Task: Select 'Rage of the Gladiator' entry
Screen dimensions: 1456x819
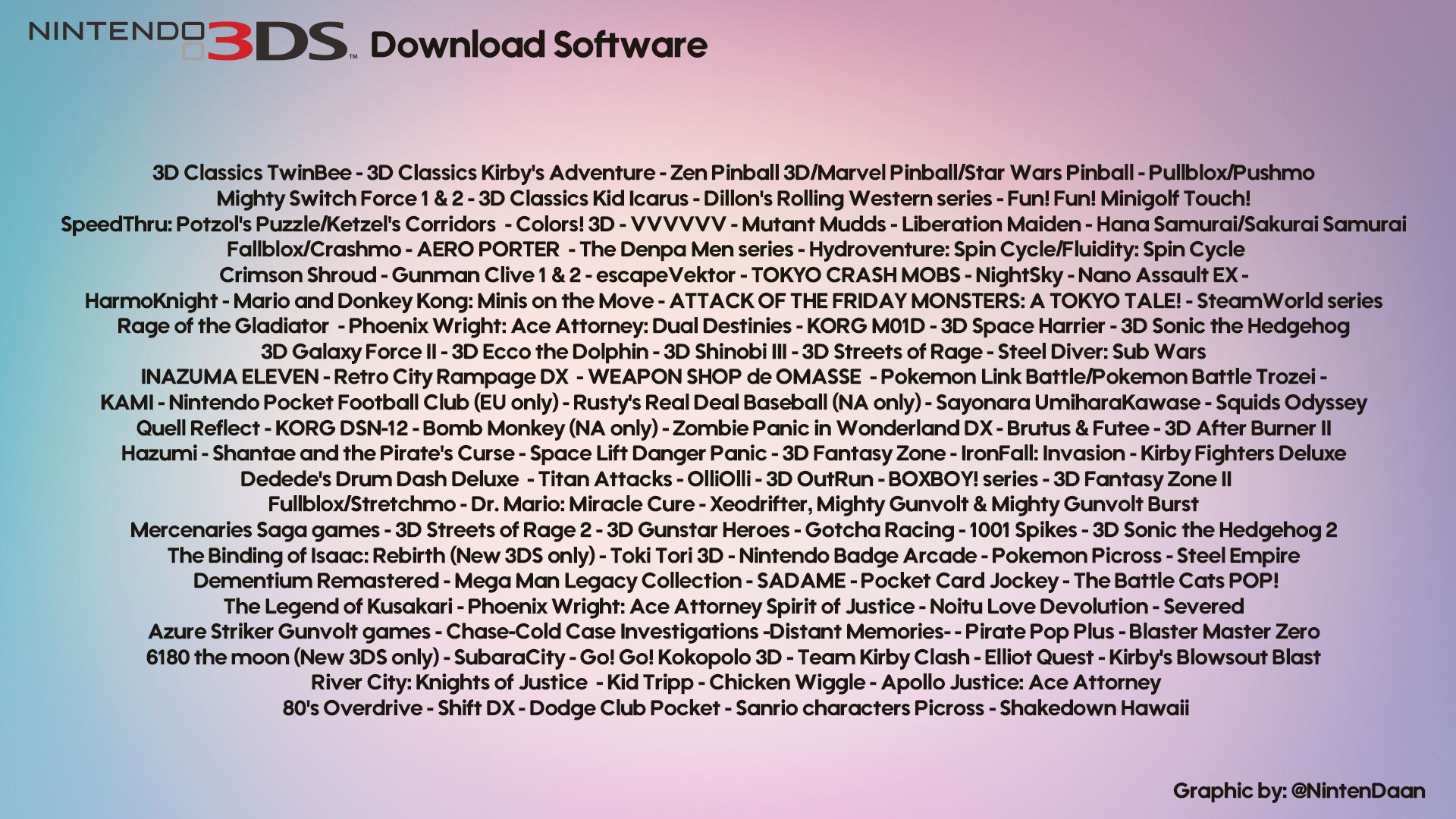Action: coord(223,326)
